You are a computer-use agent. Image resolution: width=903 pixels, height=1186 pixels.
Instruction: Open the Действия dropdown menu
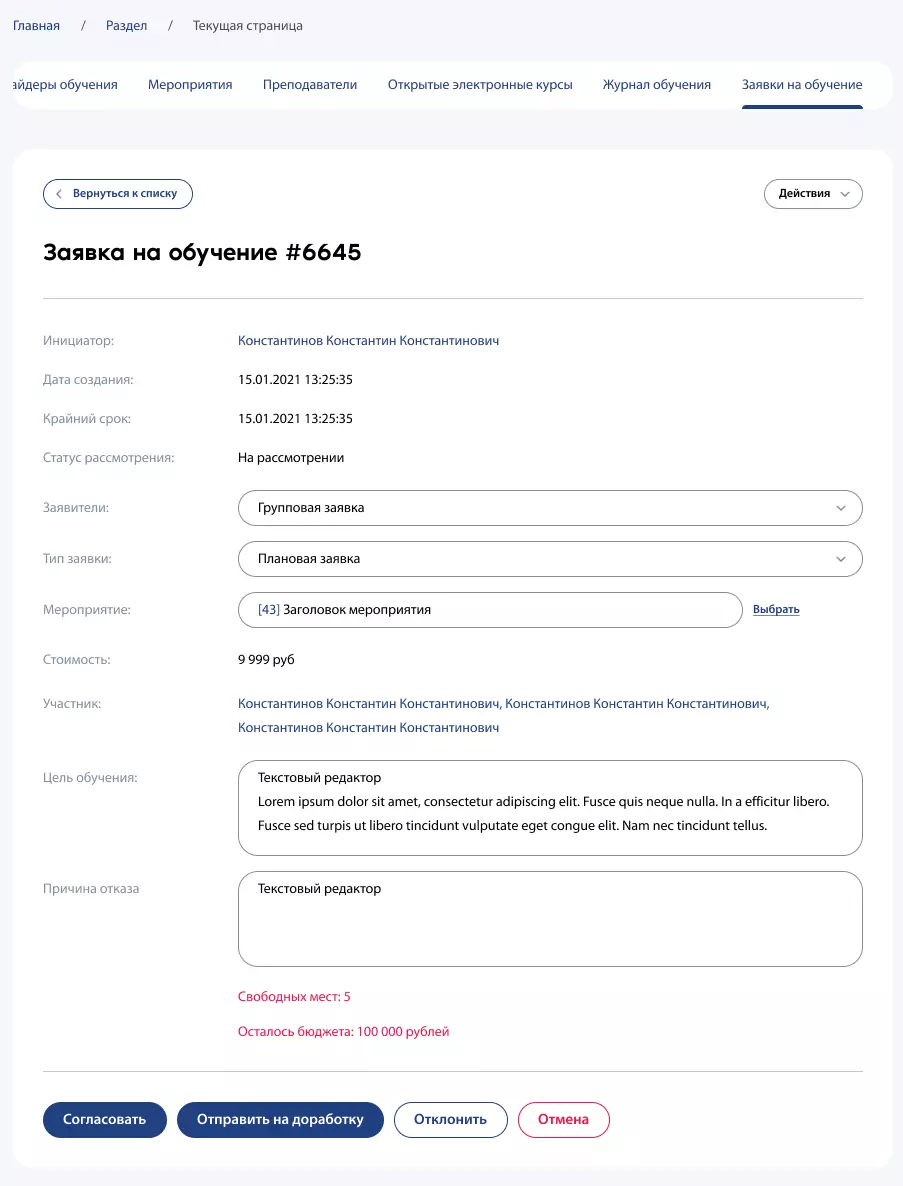coord(813,194)
